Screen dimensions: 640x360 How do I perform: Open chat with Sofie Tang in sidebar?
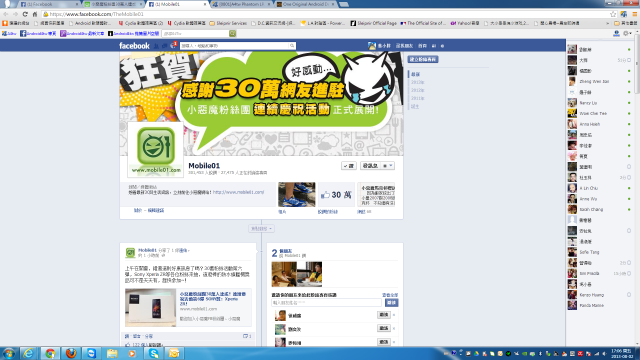(x=599, y=252)
